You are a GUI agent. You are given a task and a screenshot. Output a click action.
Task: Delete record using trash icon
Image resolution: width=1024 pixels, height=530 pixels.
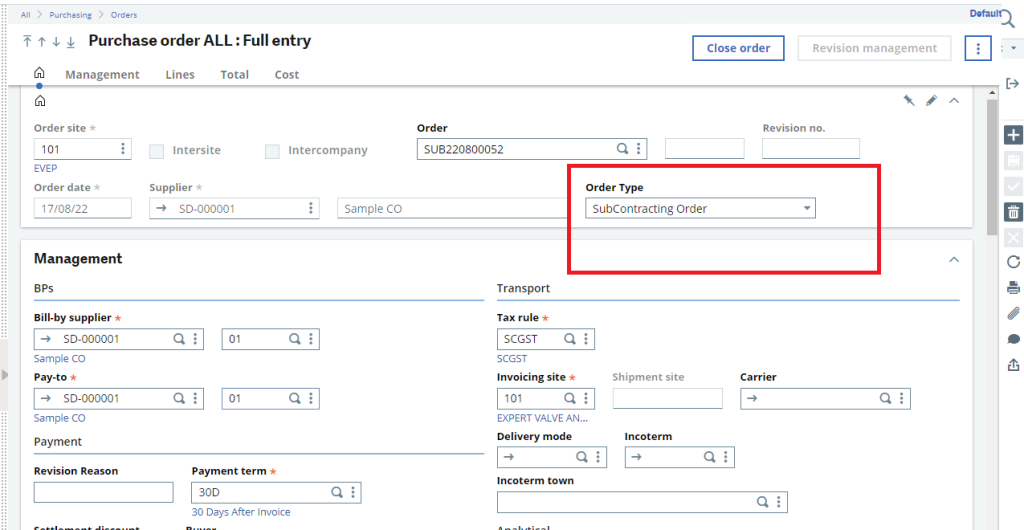click(1014, 211)
